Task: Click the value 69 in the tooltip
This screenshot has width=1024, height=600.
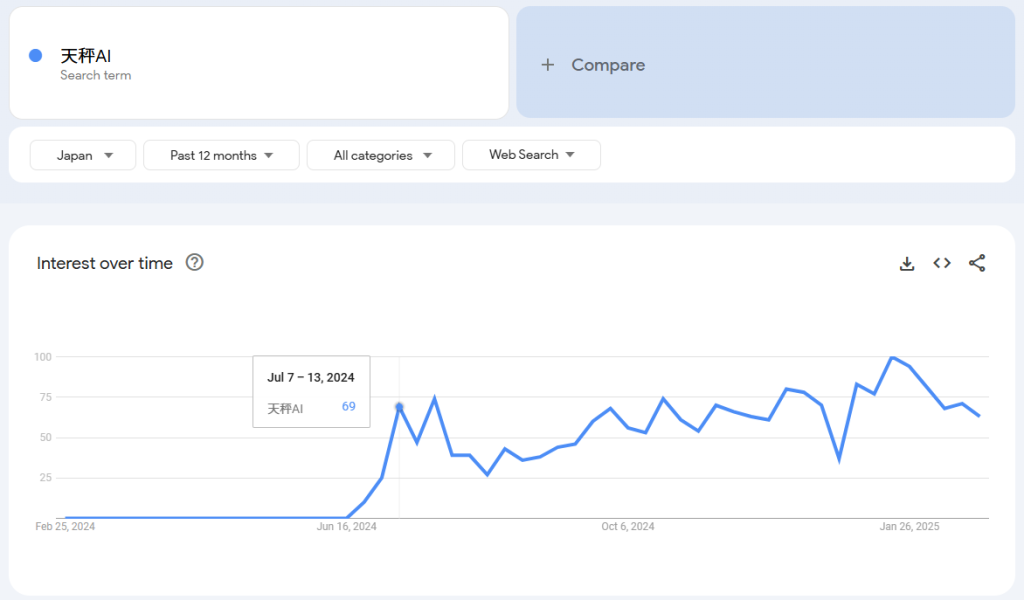Action: (348, 407)
